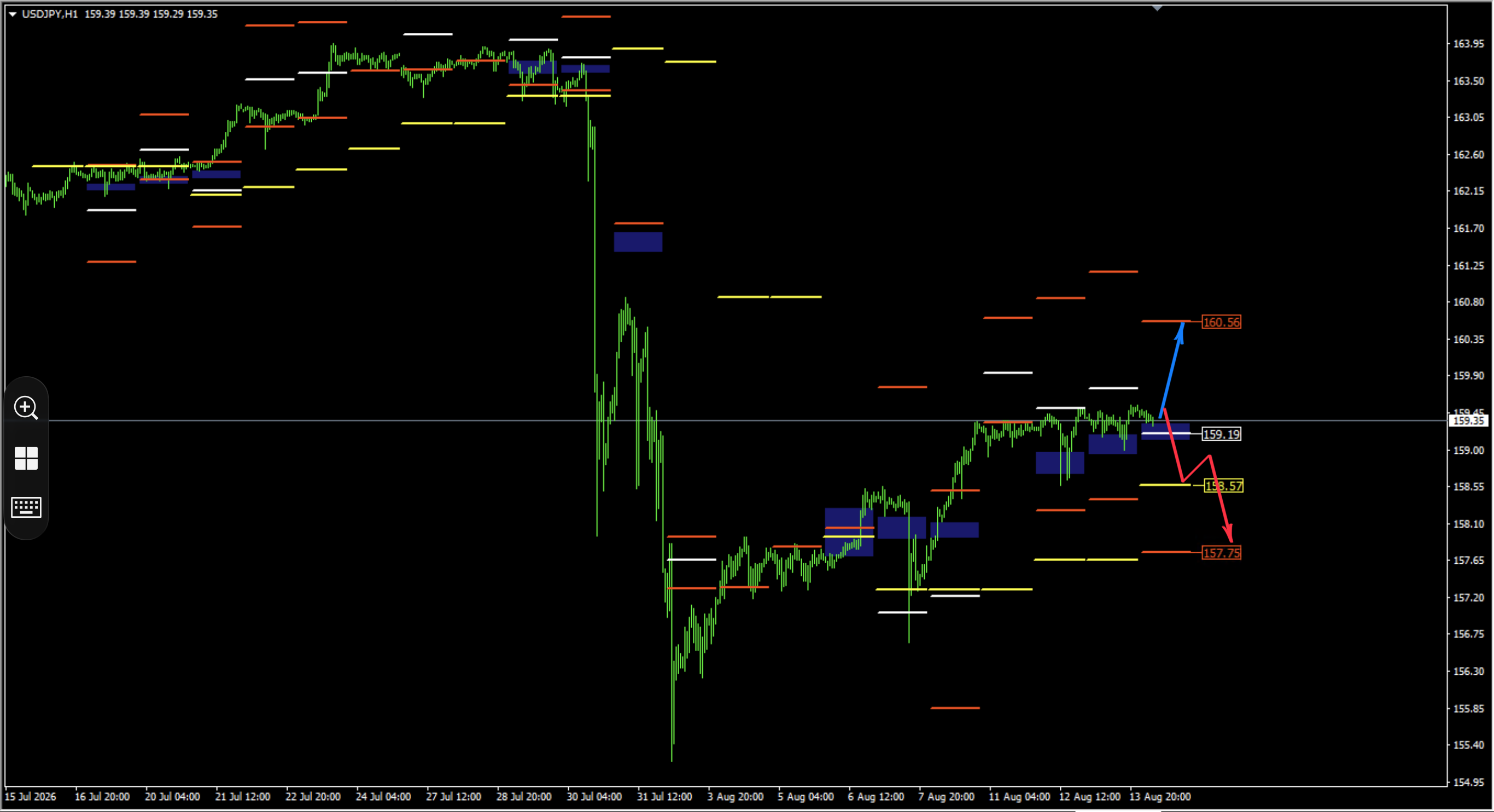
Task: Select the 158.57 yellow level label
Action: click(x=1224, y=486)
